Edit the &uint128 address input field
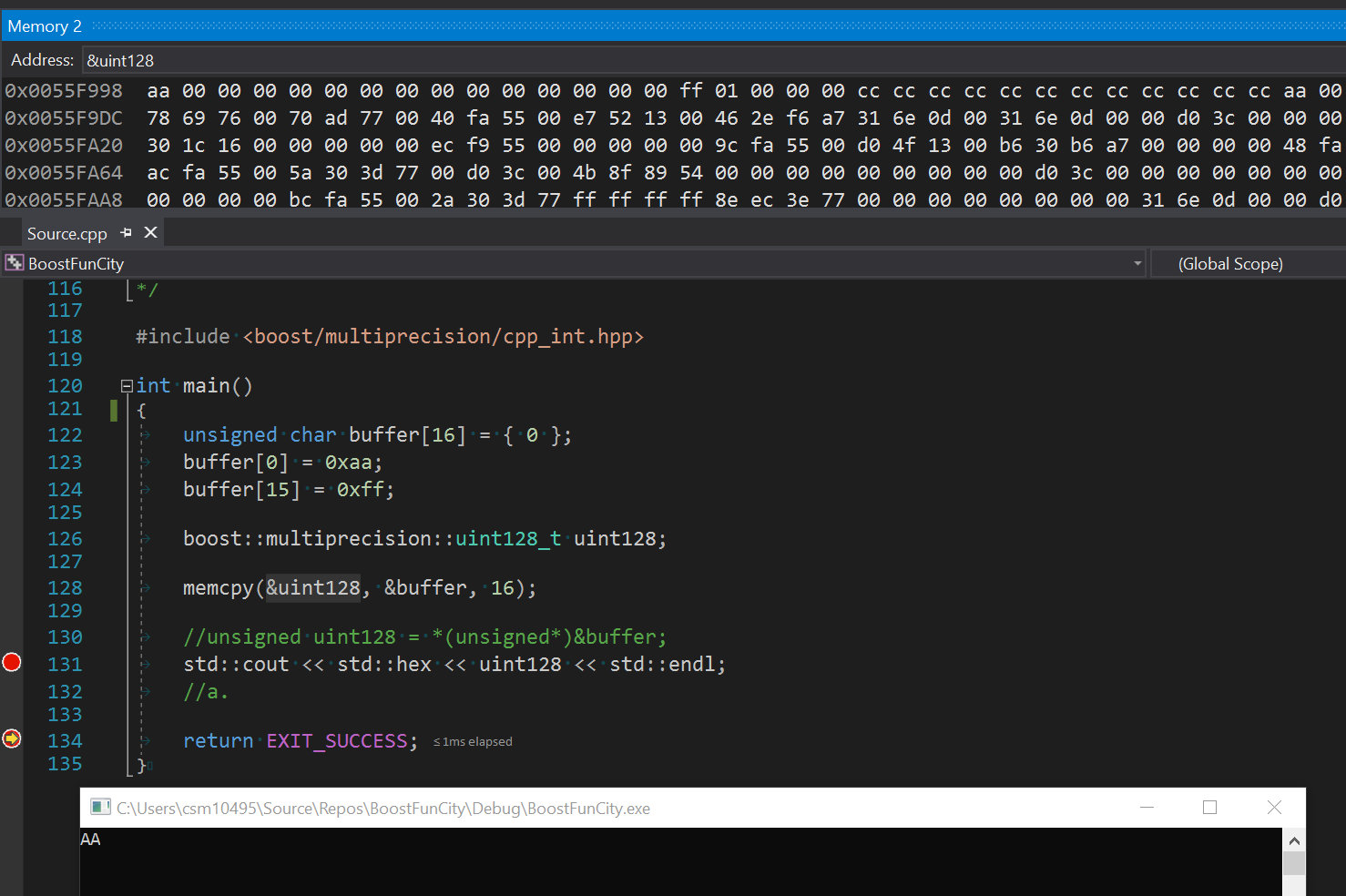The width and height of the screenshot is (1346, 896). [714, 60]
